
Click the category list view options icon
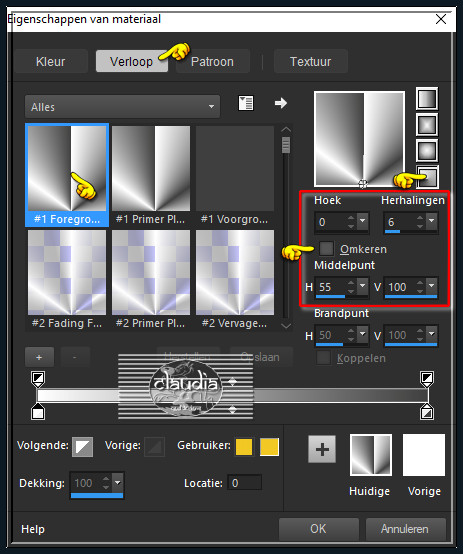pos(246,104)
